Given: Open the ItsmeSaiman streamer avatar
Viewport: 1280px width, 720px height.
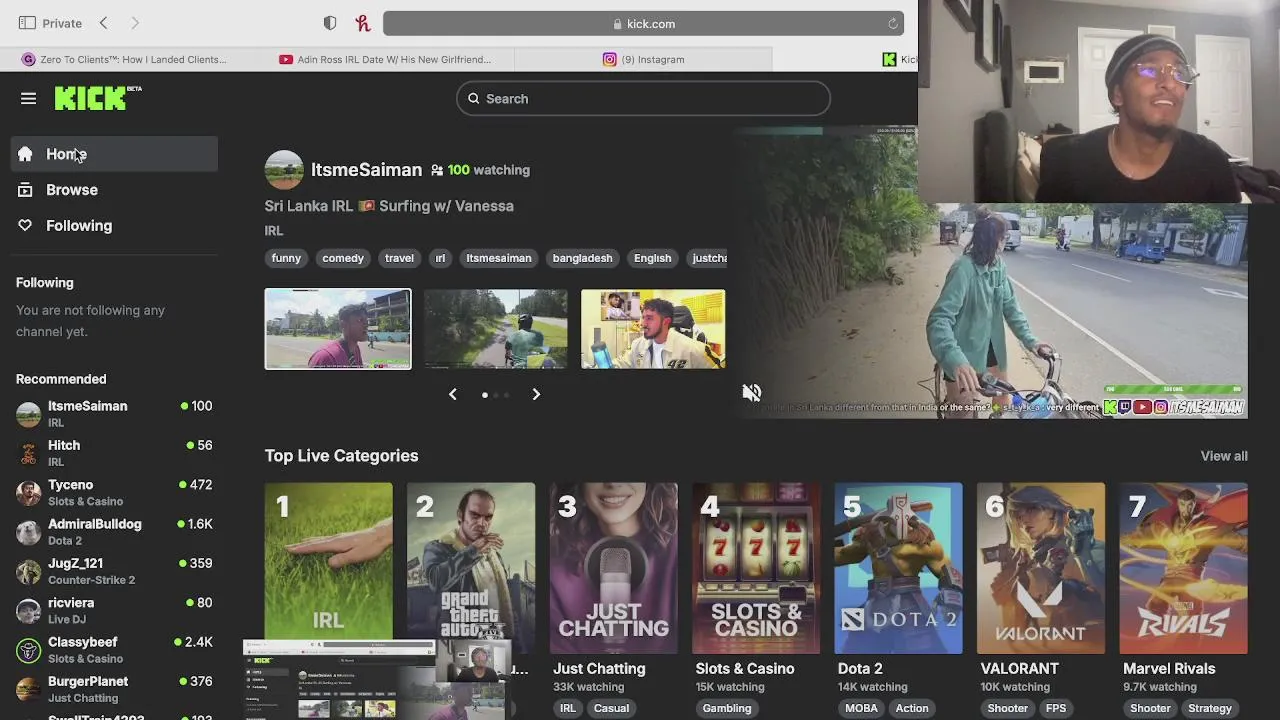Looking at the screenshot, I should 284,170.
